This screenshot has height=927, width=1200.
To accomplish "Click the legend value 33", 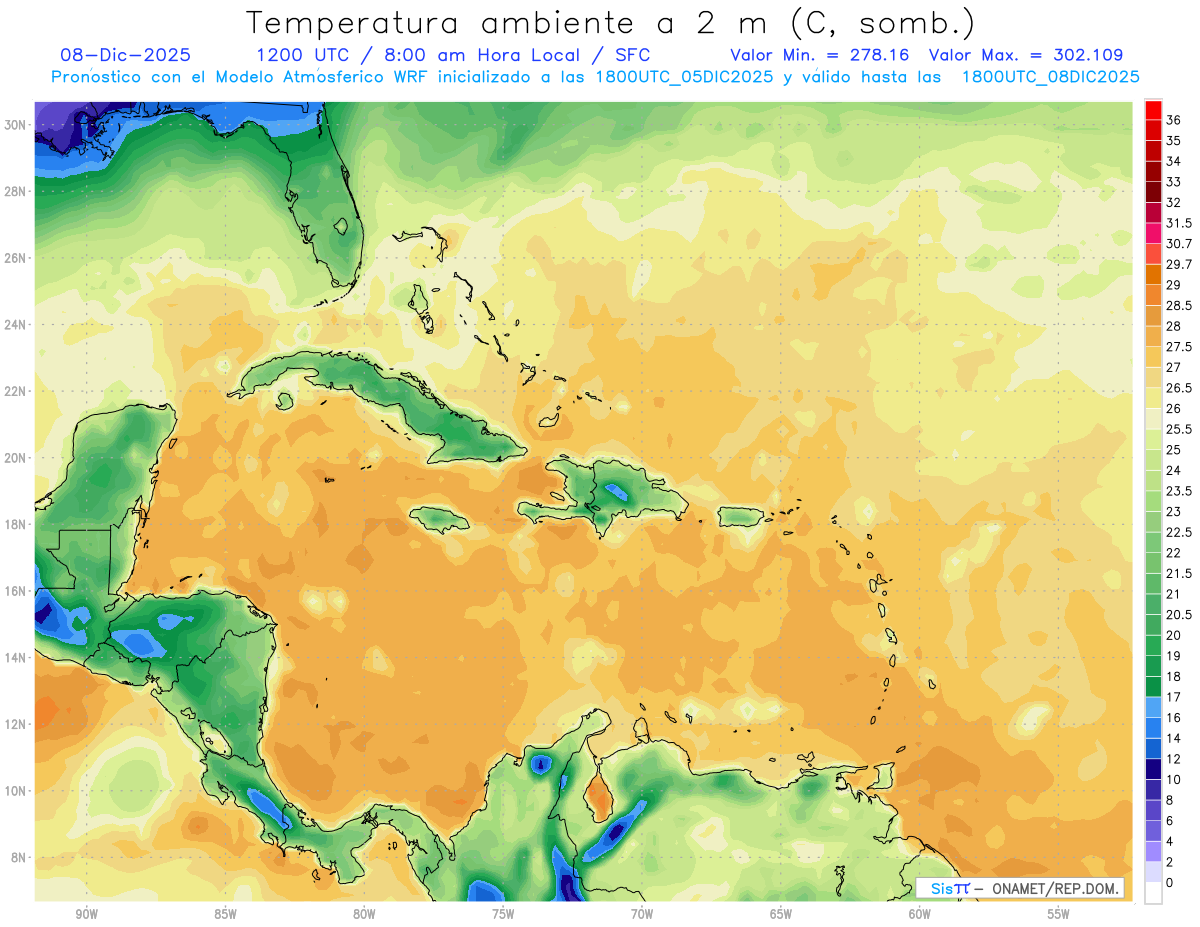I will point(1174,182).
